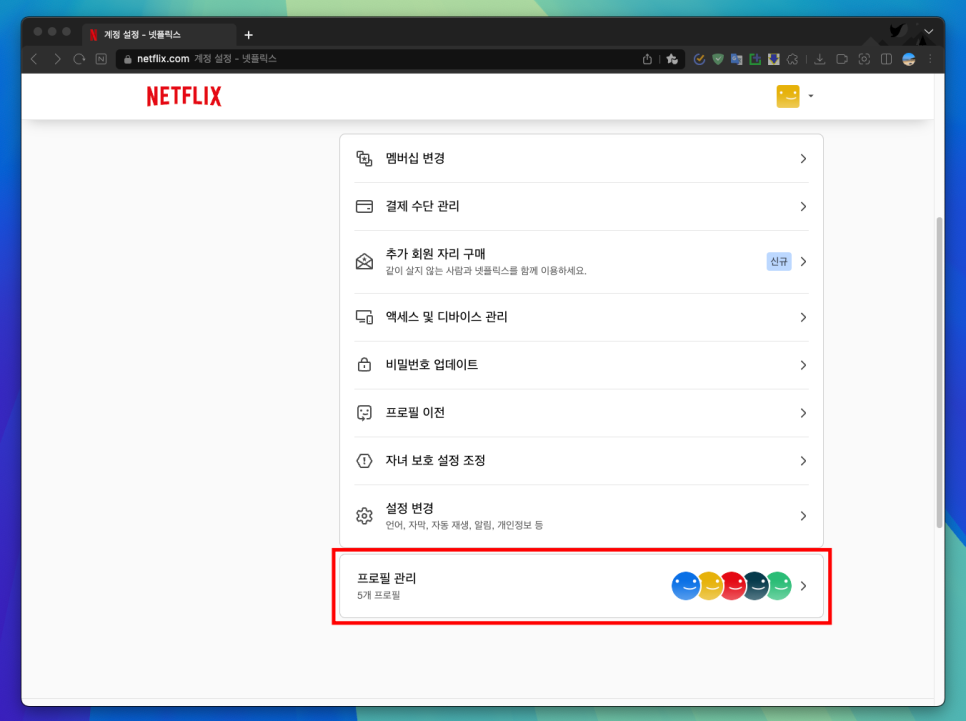Open the browser user profile picture
The width and height of the screenshot is (966, 721).
coord(909,59)
